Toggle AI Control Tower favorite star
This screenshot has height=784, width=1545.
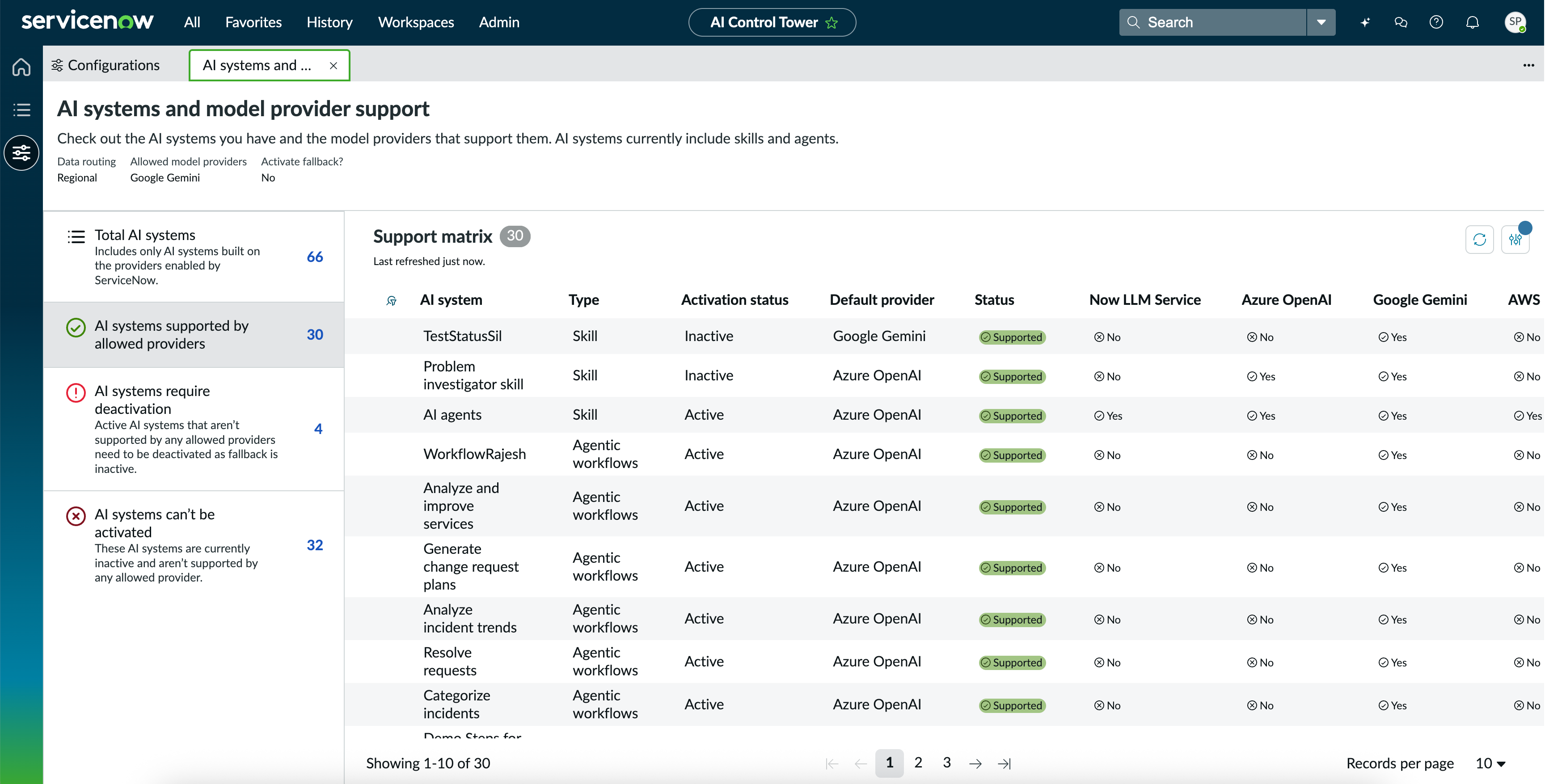pos(831,23)
